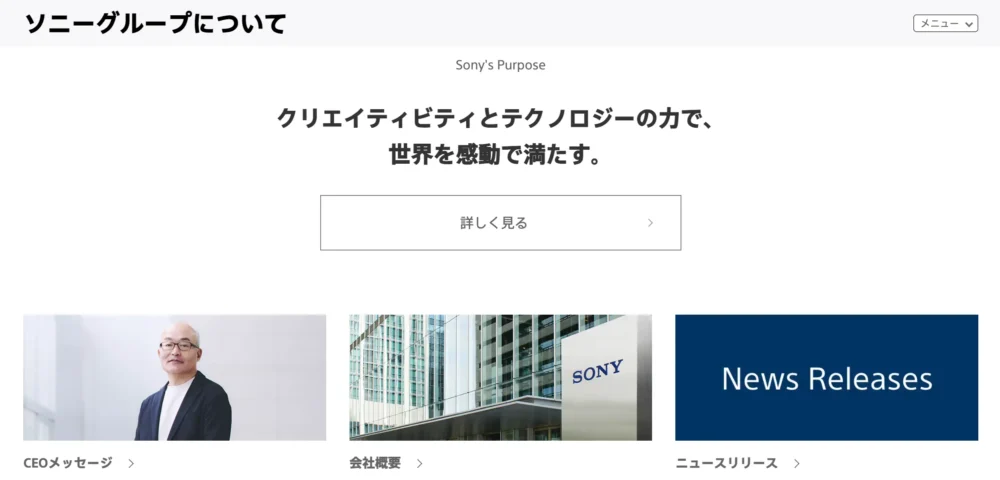This screenshot has width=1000, height=480.
Task: Open the CEO portrait thumbnail
Action: (174, 377)
